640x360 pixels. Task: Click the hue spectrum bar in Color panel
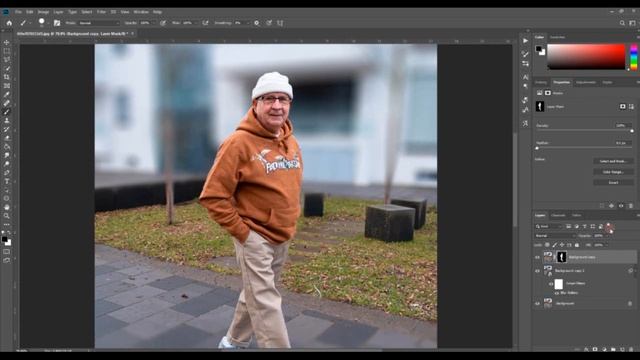pos(634,57)
